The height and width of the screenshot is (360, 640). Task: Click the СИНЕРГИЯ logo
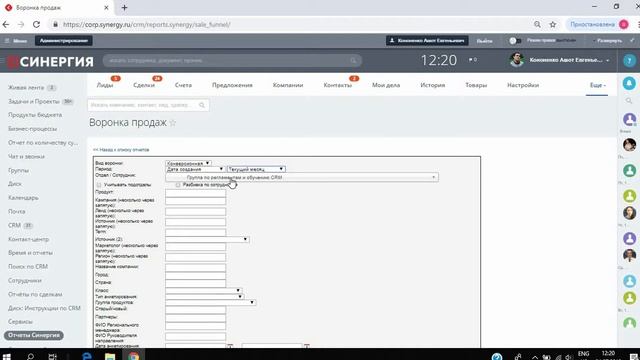pyautogui.click(x=51, y=61)
